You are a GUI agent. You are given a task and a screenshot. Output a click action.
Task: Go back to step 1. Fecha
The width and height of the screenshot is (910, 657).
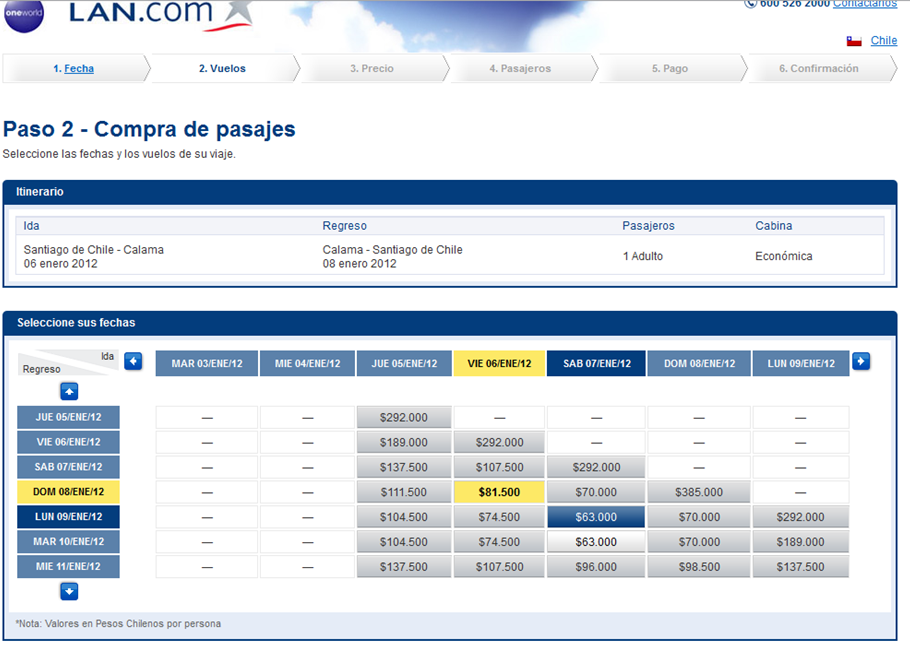click(73, 69)
